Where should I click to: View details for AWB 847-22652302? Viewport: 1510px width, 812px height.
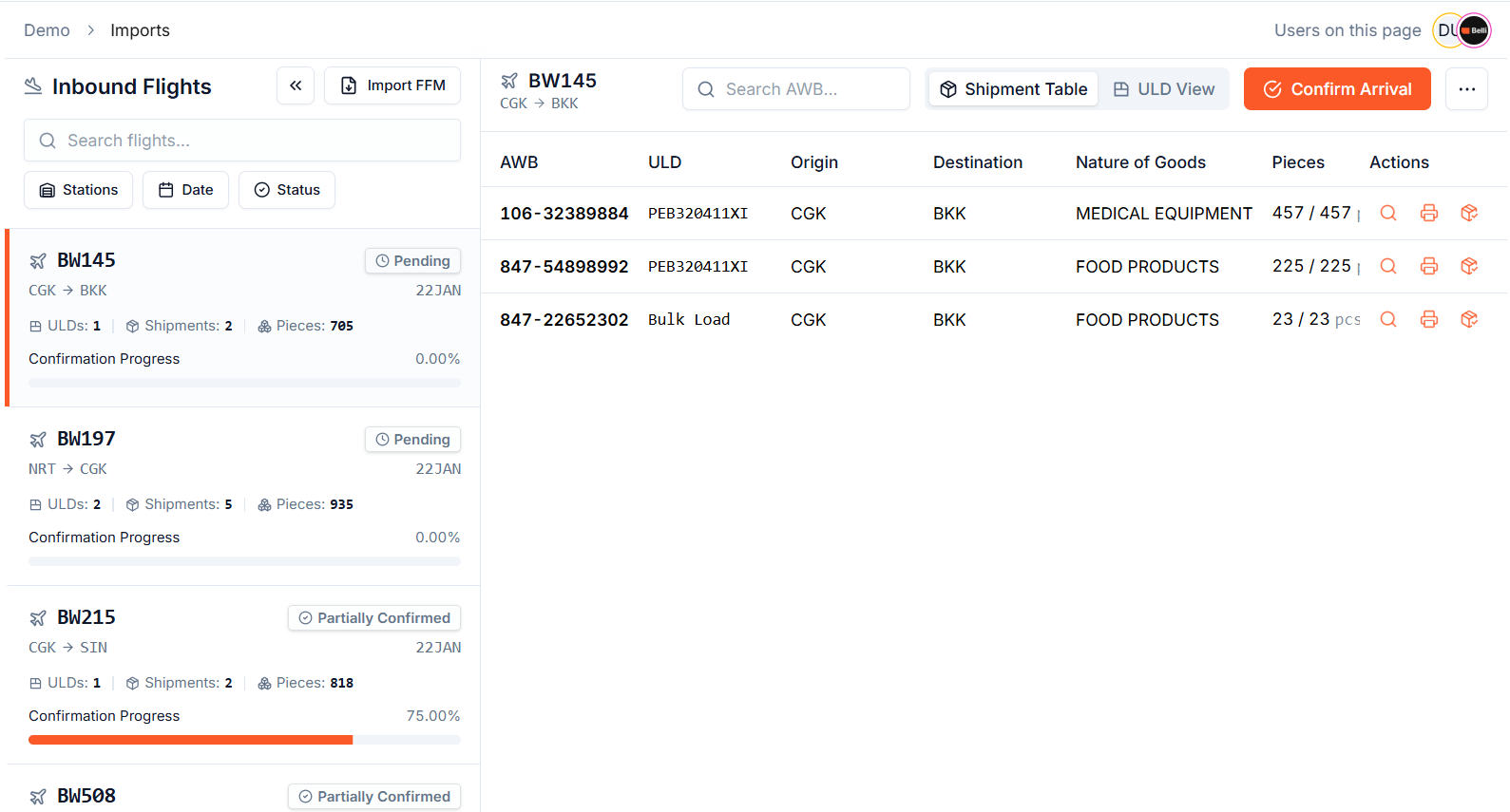1388,320
